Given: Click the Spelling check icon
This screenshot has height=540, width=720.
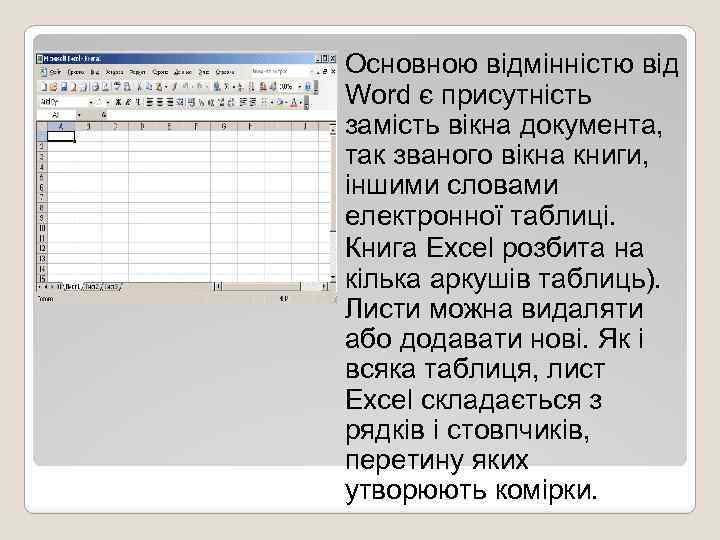Looking at the screenshot, I should 117,87.
